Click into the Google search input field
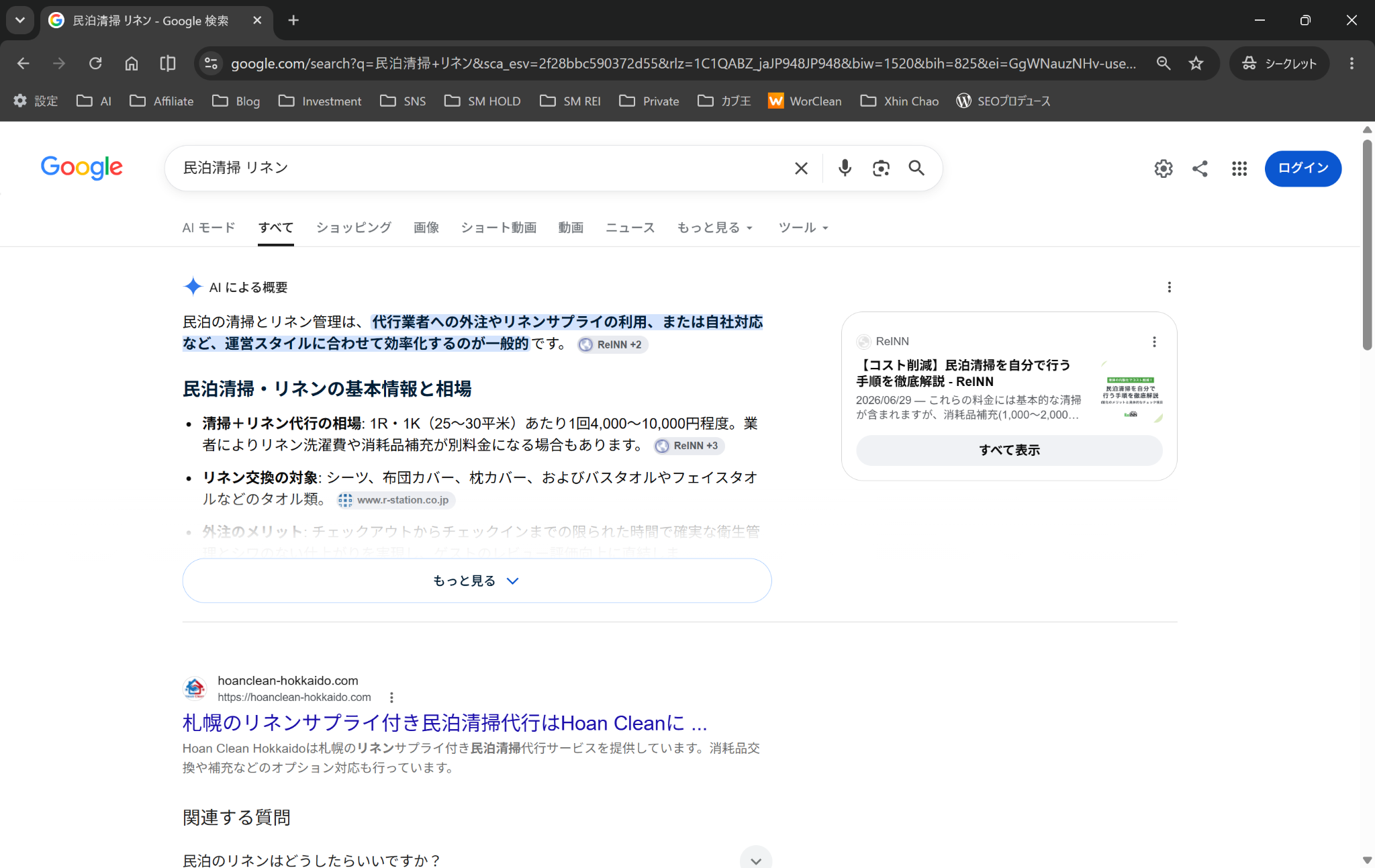 click(x=483, y=168)
